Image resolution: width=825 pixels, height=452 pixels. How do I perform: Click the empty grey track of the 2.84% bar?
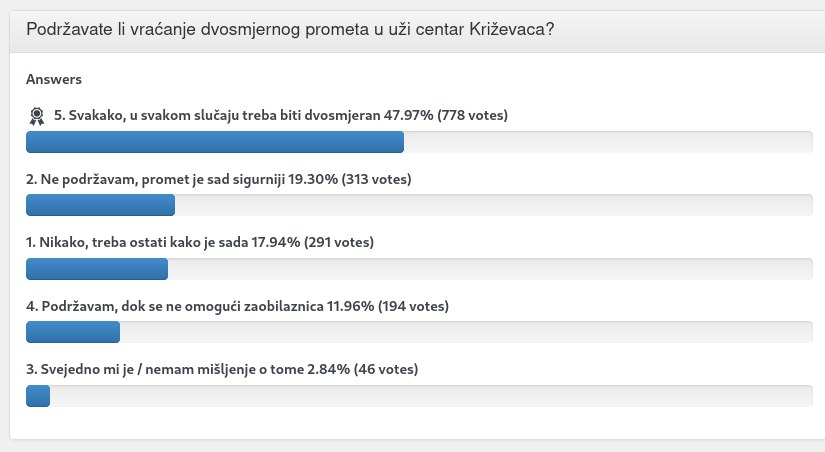(x=430, y=396)
